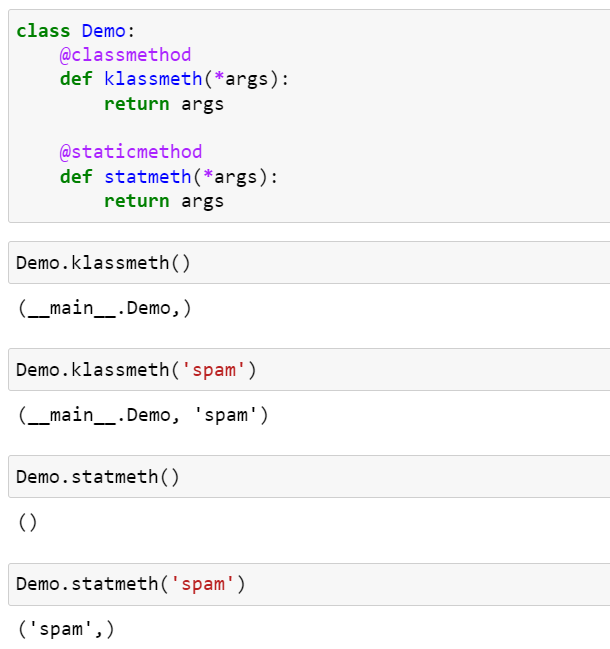
Task: Click the @classmethod decorator
Action: pos(125,55)
